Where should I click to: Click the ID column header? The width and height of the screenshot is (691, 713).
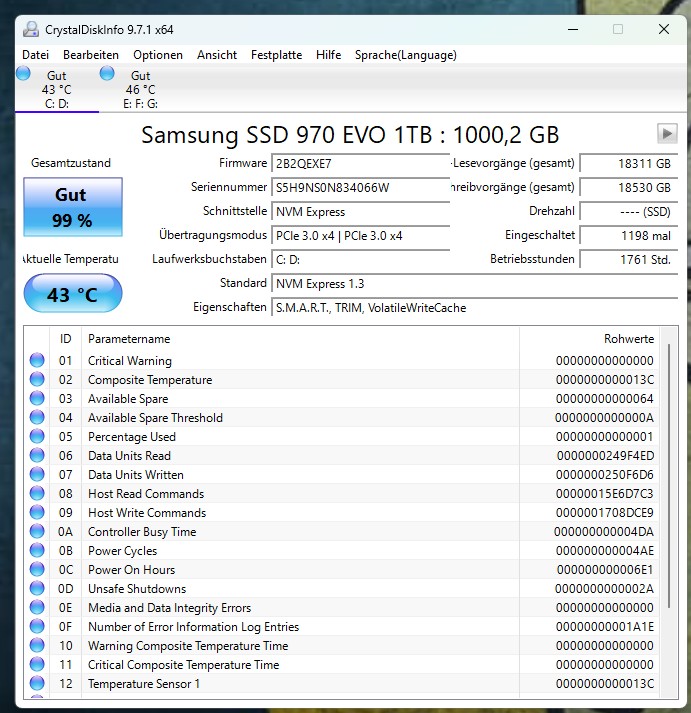pyautogui.click(x=65, y=339)
